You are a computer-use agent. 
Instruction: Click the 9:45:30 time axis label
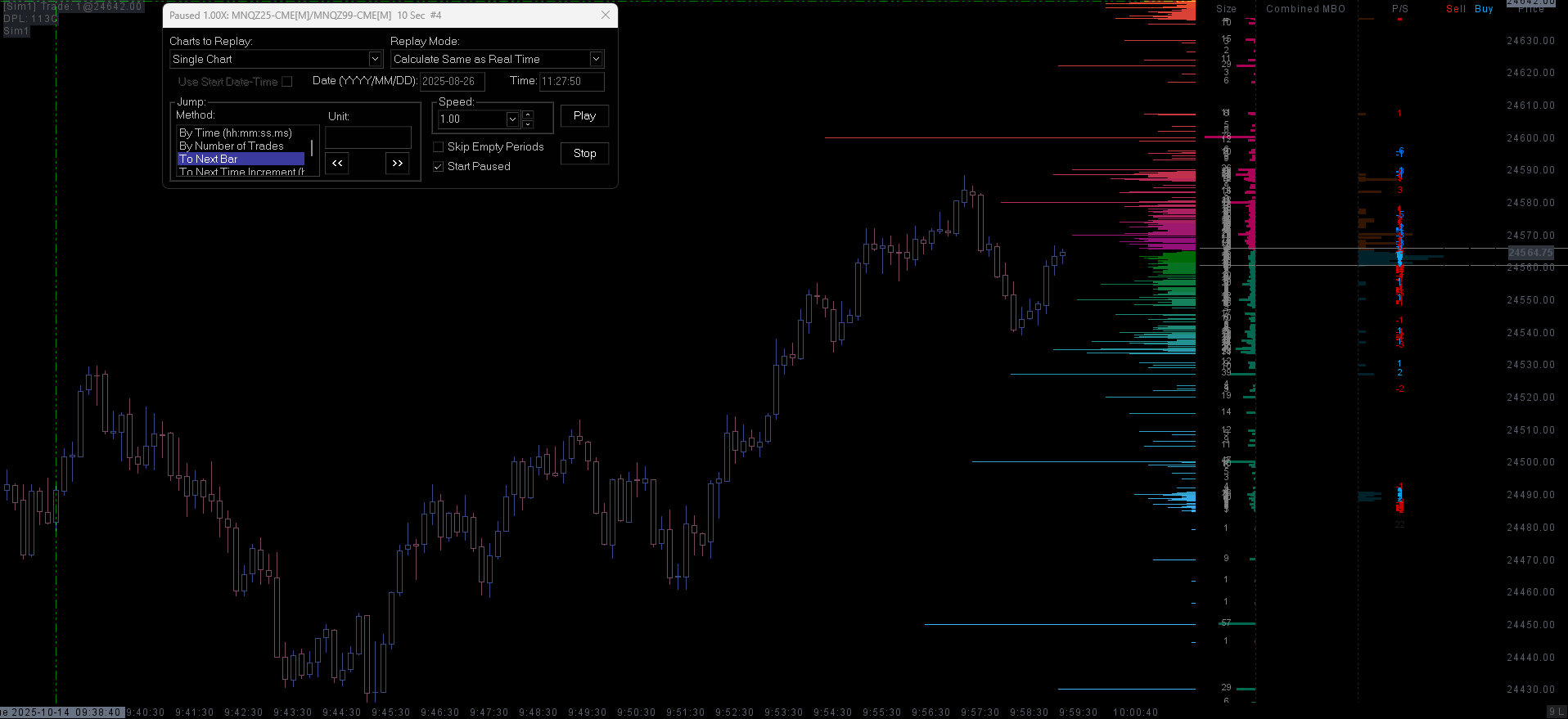click(x=391, y=712)
